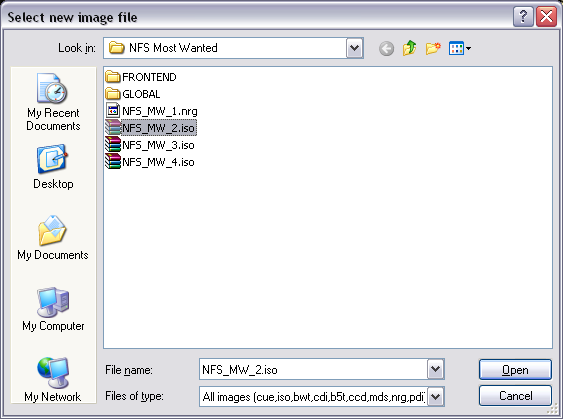Click the Up One Level folder icon

(x=409, y=48)
